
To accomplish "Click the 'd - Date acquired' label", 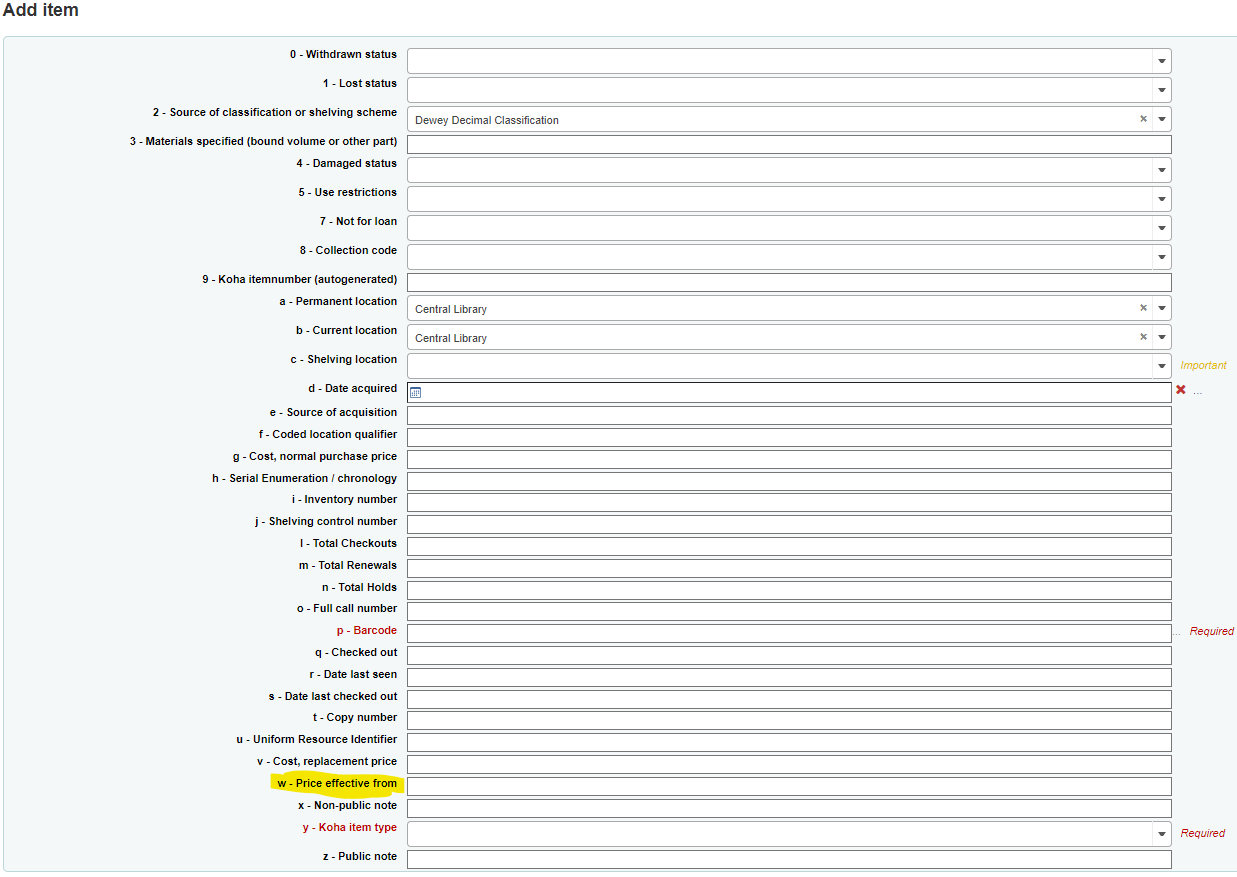I will pos(352,388).
